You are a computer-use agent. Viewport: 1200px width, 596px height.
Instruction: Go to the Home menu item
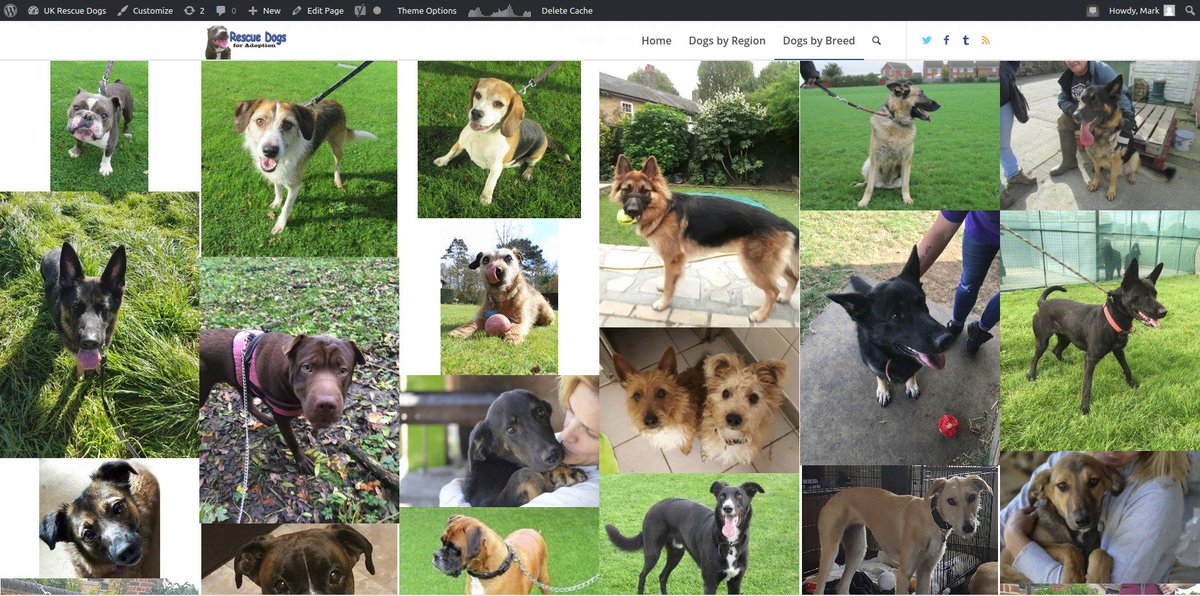tap(656, 41)
